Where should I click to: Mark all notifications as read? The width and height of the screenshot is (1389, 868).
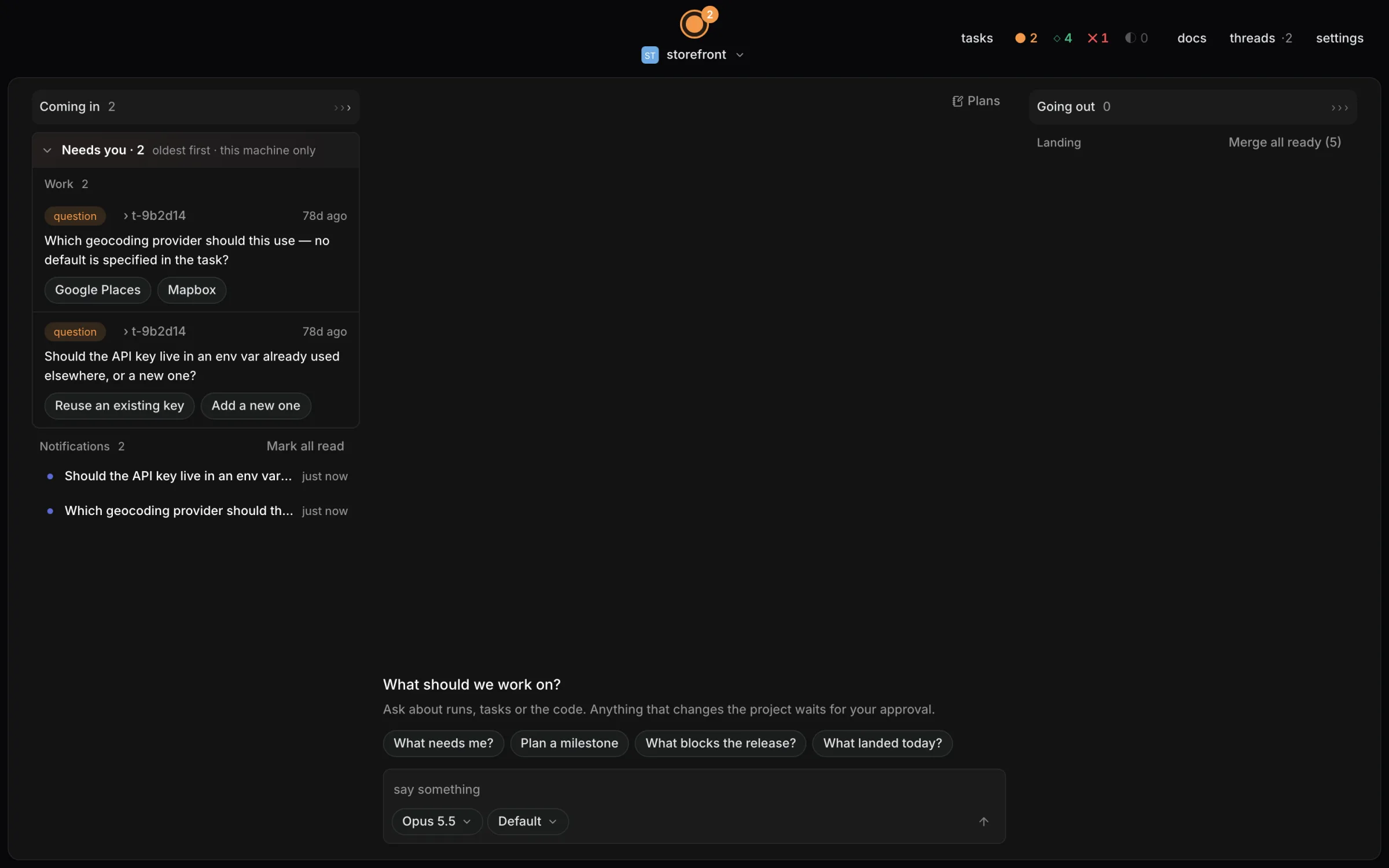click(x=305, y=446)
